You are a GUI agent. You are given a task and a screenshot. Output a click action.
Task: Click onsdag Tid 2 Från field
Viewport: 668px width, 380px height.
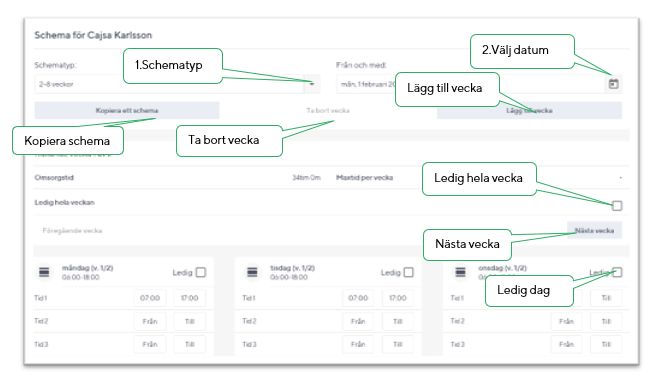566,321
